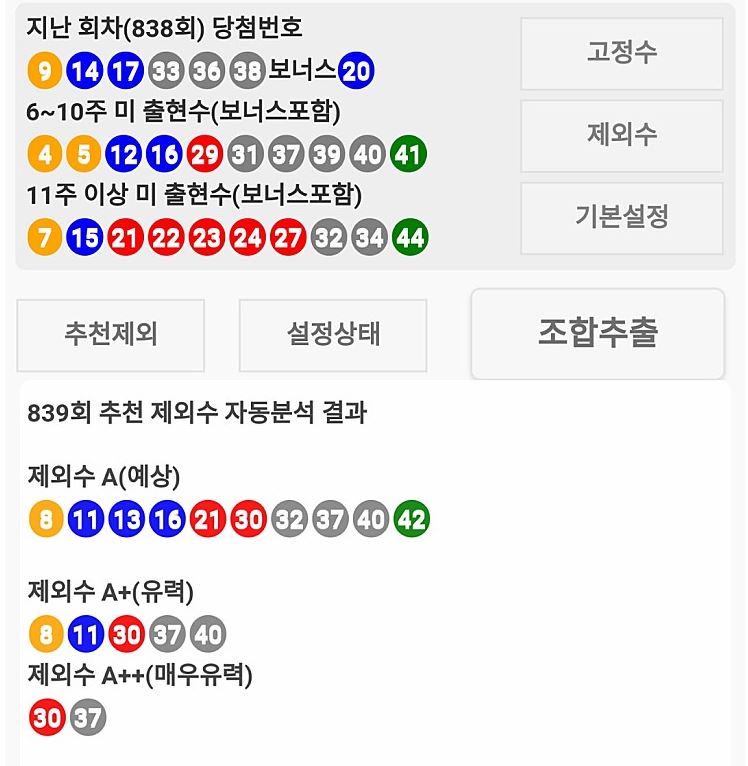Viewport: 748px width, 766px height.
Task: Select the red number 24 ball
Action: pos(246,237)
